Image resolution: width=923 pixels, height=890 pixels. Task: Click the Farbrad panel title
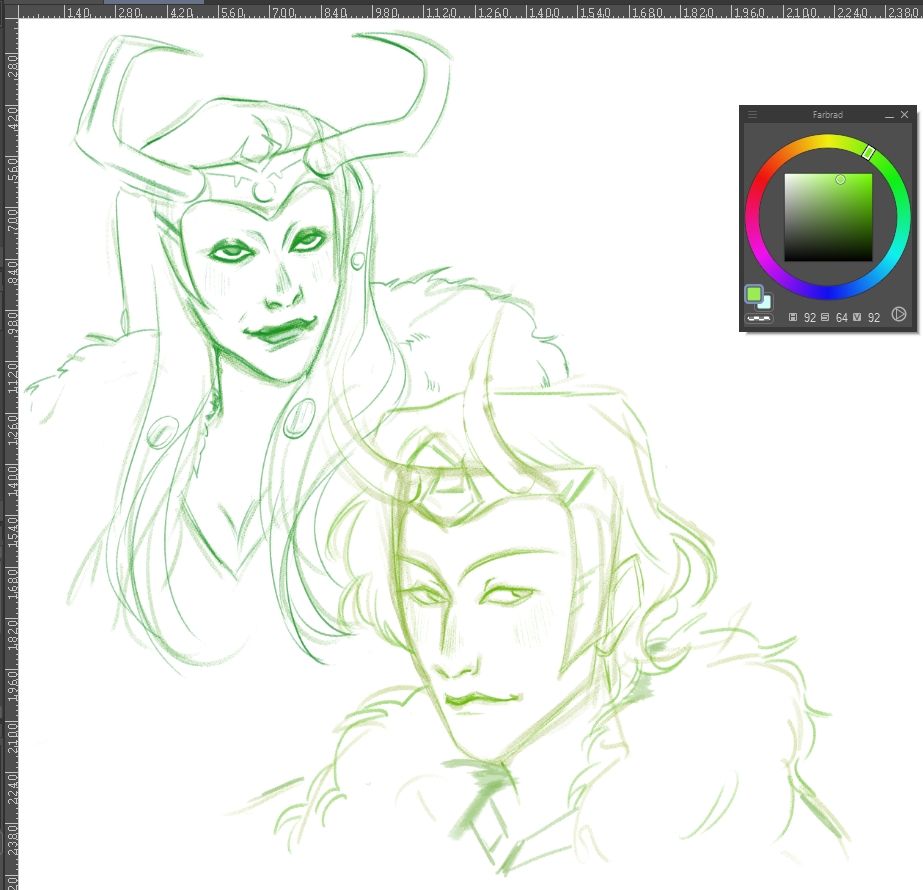828,115
